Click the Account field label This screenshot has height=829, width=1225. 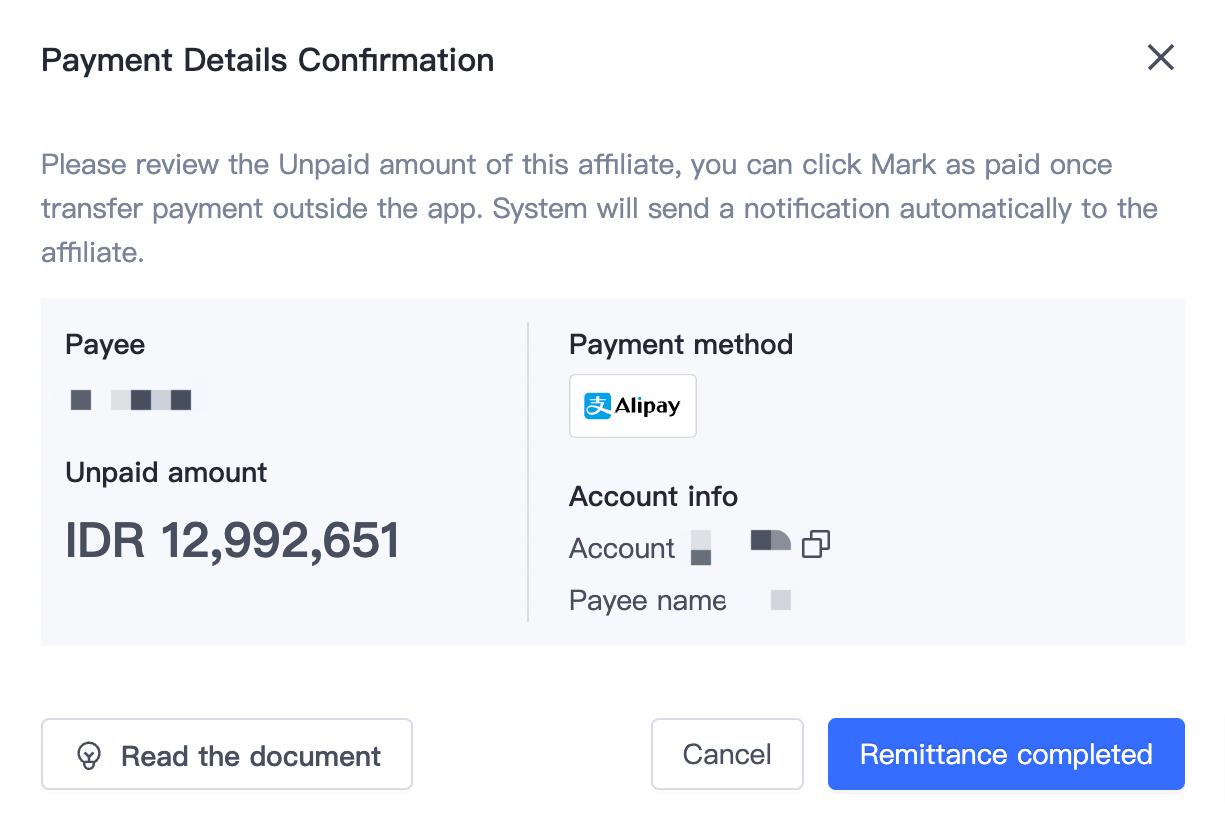pyautogui.click(x=622, y=548)
